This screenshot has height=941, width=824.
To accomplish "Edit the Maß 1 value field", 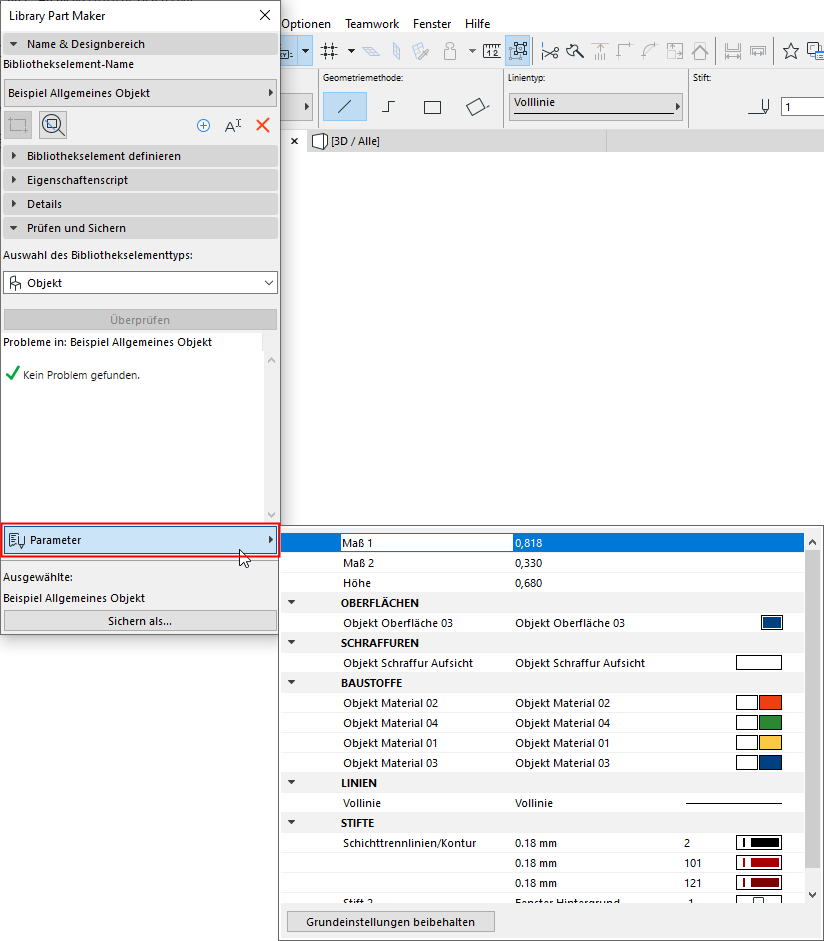I will point(600,542).
